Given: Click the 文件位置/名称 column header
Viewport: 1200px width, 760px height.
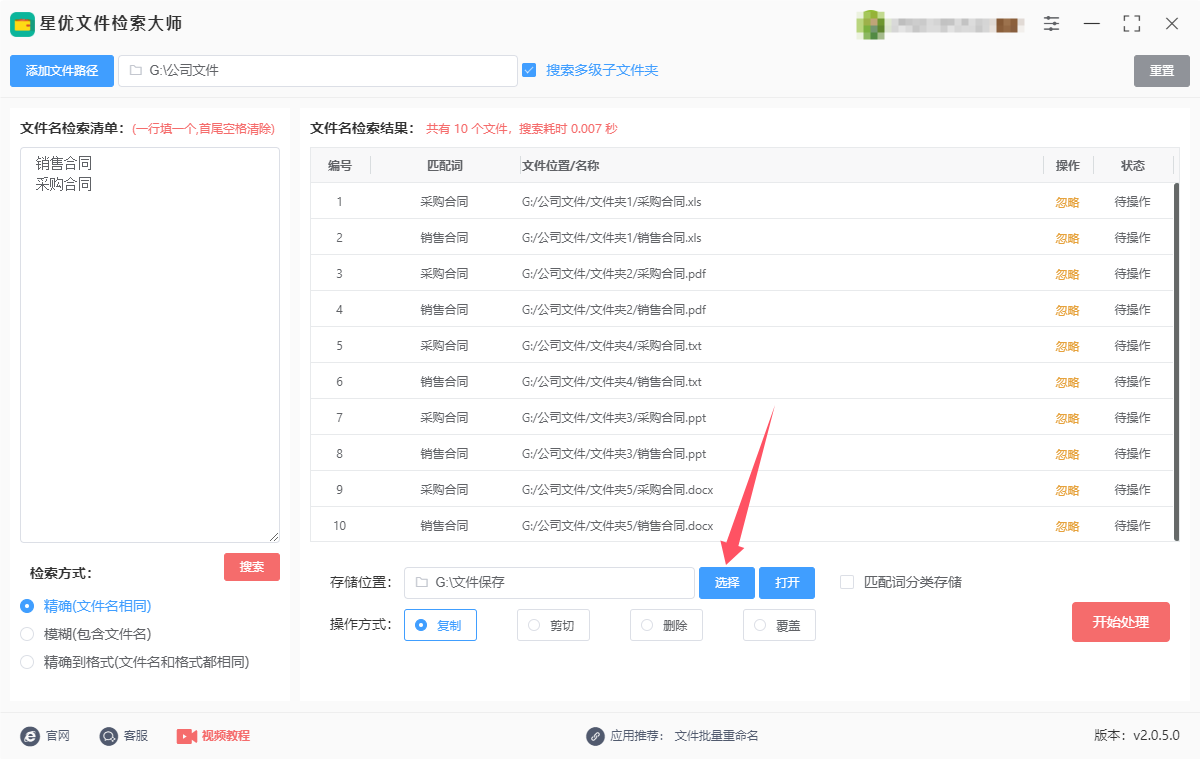Looking at the screenshot, I should coord(560,166).
